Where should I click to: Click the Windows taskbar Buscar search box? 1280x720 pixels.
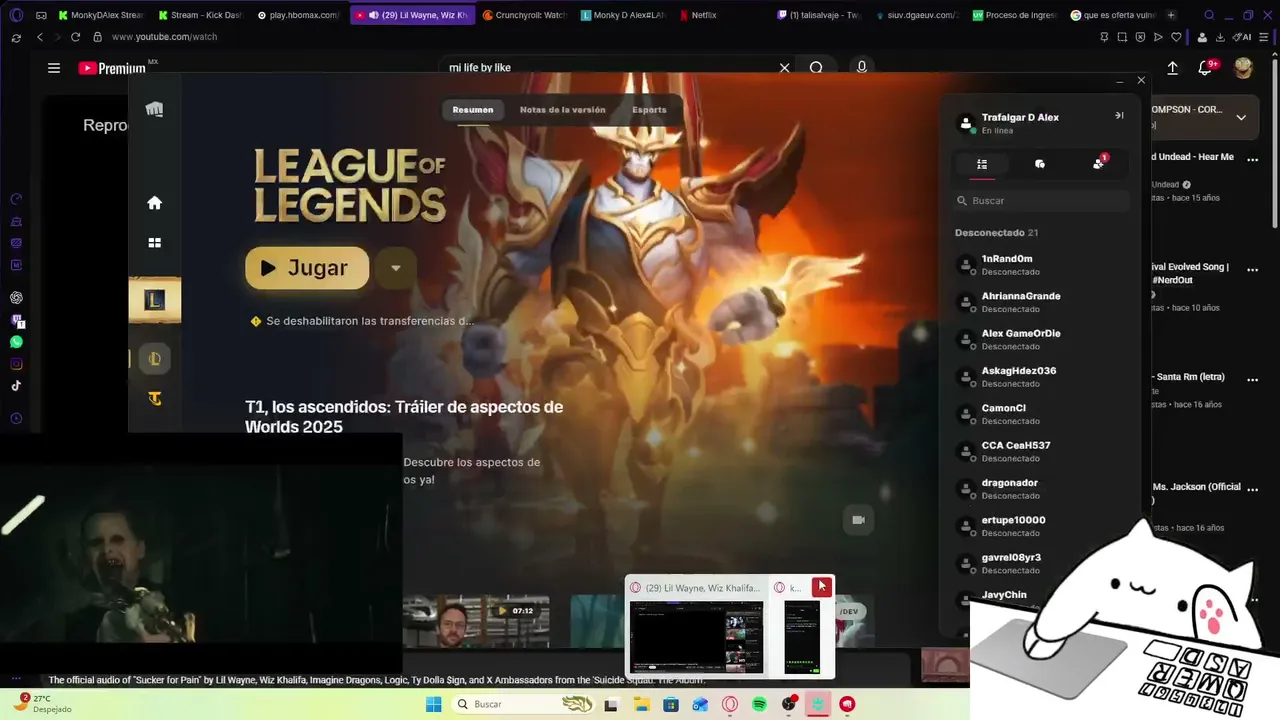pyautogui.click(x=524, y=704)
